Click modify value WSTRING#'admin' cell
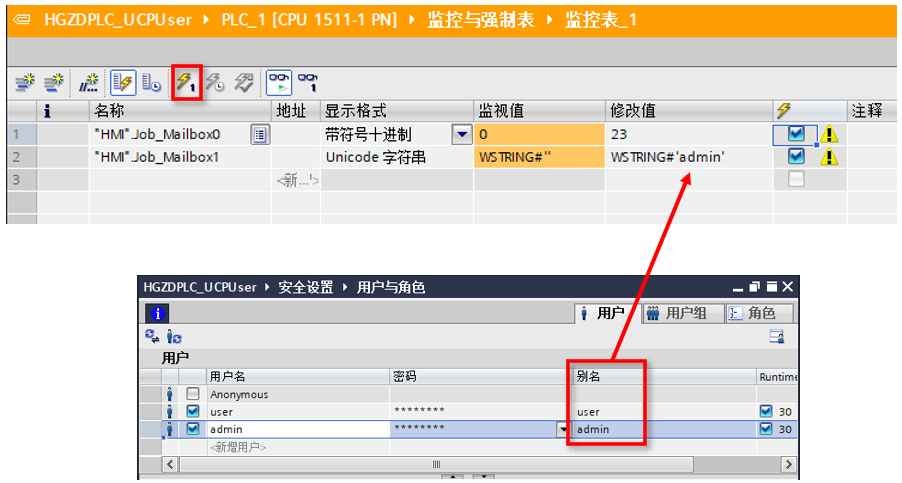Screen dimensions: 902x483 pos(689,157)
